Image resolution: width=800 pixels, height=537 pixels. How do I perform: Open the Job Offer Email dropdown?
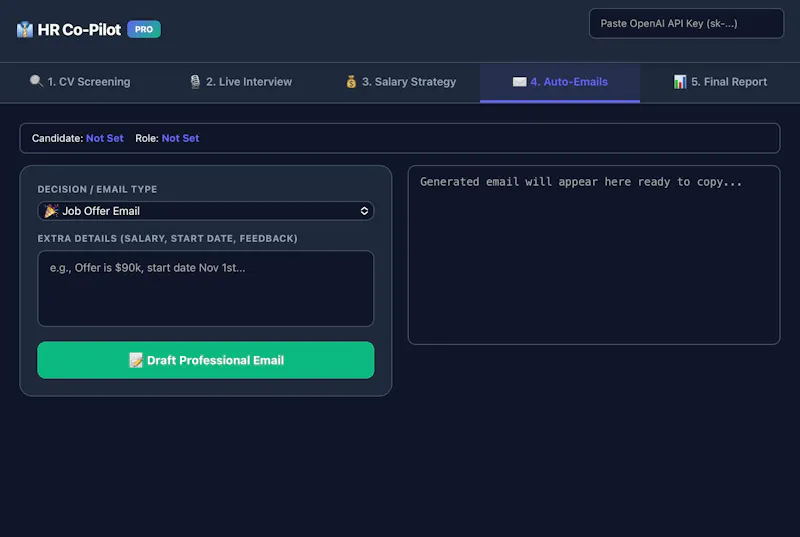coord(206,211)
